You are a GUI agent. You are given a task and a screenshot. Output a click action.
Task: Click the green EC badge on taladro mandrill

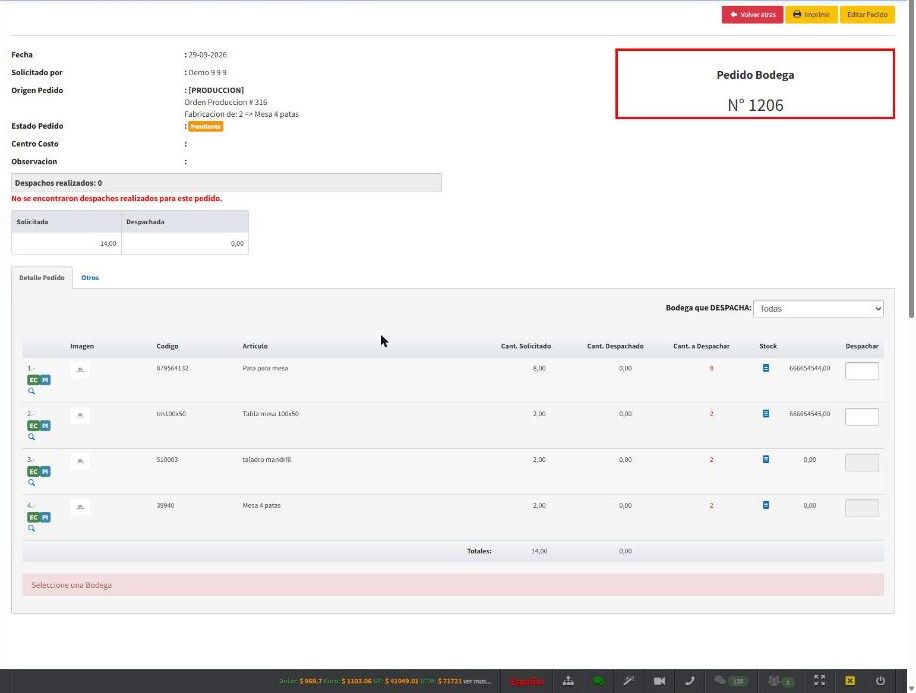(x=33, y=472)
